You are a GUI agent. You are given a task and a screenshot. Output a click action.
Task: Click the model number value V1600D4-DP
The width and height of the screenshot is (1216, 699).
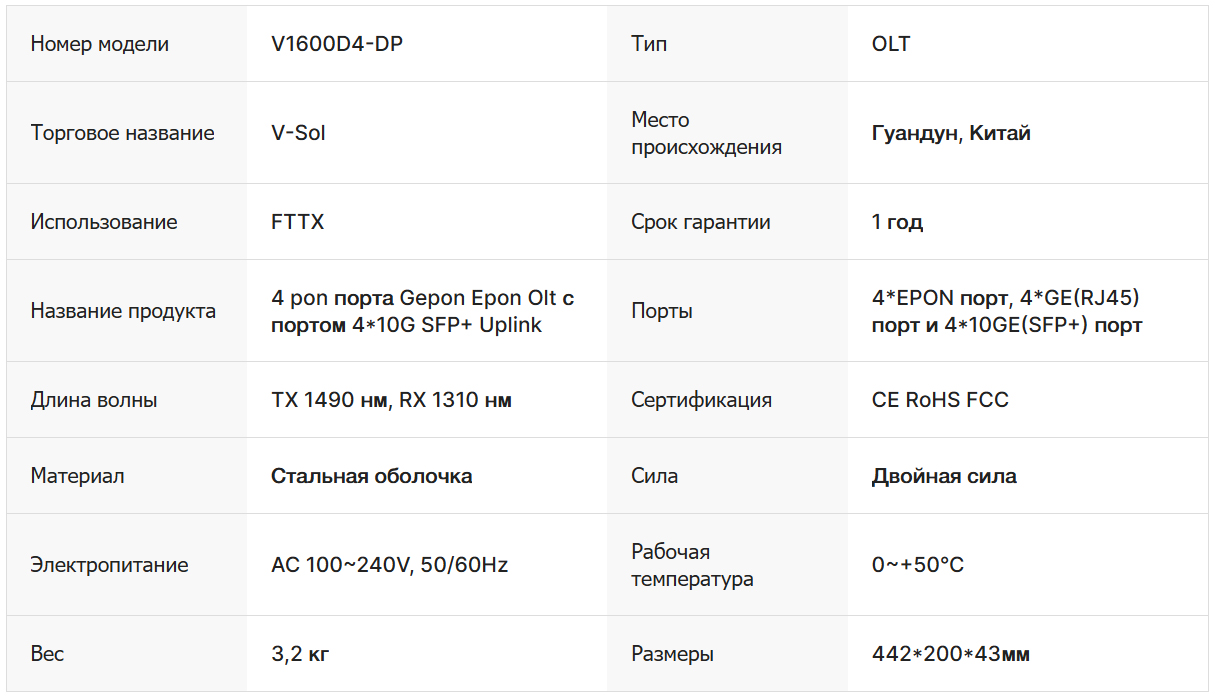point(337,44)
